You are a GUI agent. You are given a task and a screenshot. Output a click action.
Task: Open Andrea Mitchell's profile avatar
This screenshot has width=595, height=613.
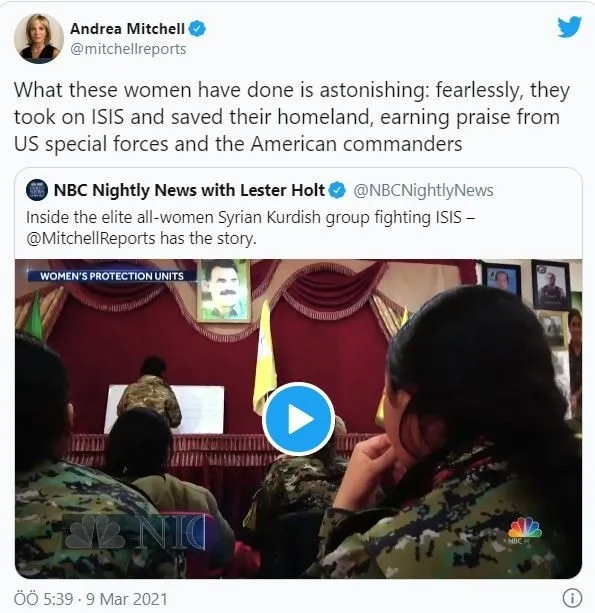(39, 38)
